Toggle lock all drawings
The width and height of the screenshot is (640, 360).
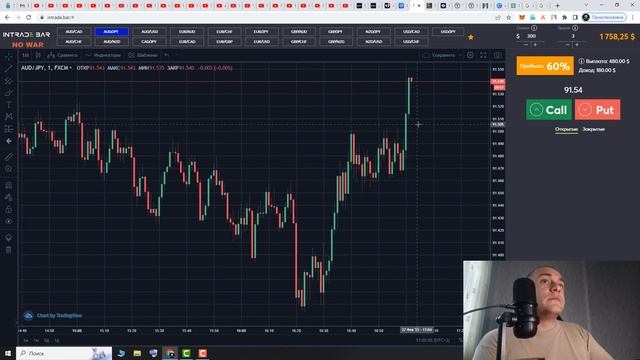pyautogui.click(x=9, y=209)
